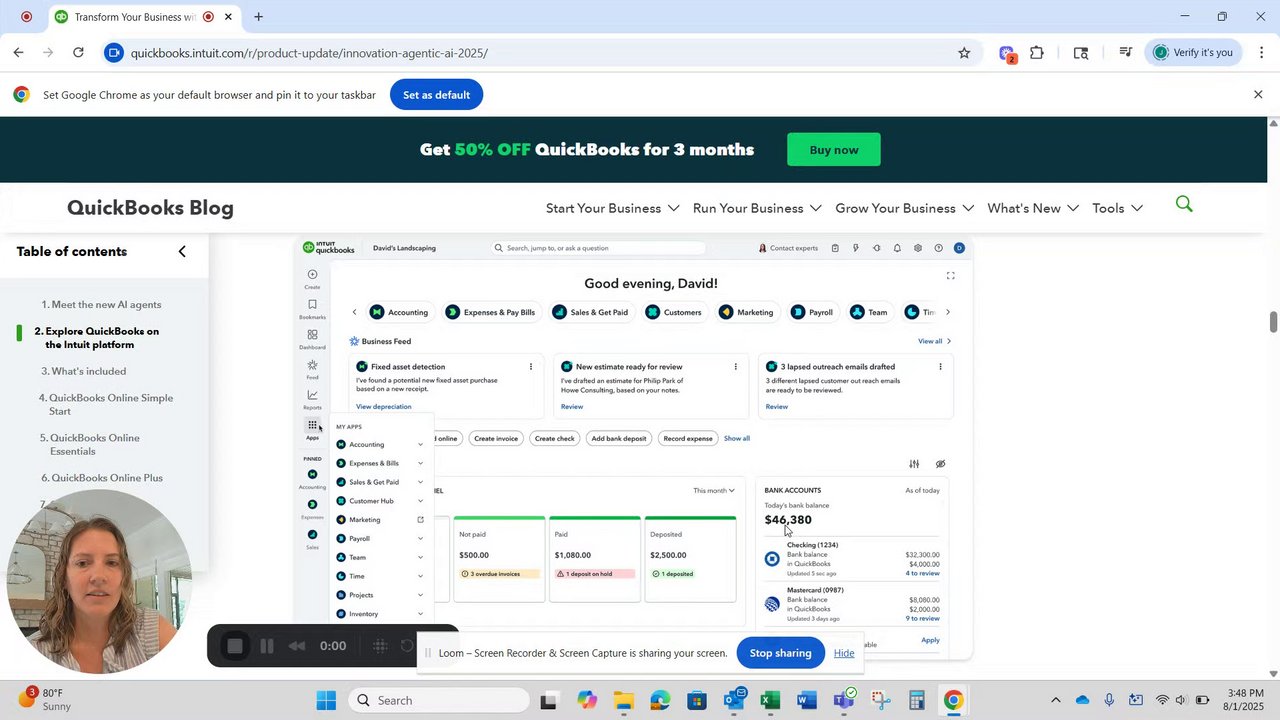Open the Outlook icon in the taskbar
The height and width of the screenshot is (720, 1280).
(x=734, y=700)
